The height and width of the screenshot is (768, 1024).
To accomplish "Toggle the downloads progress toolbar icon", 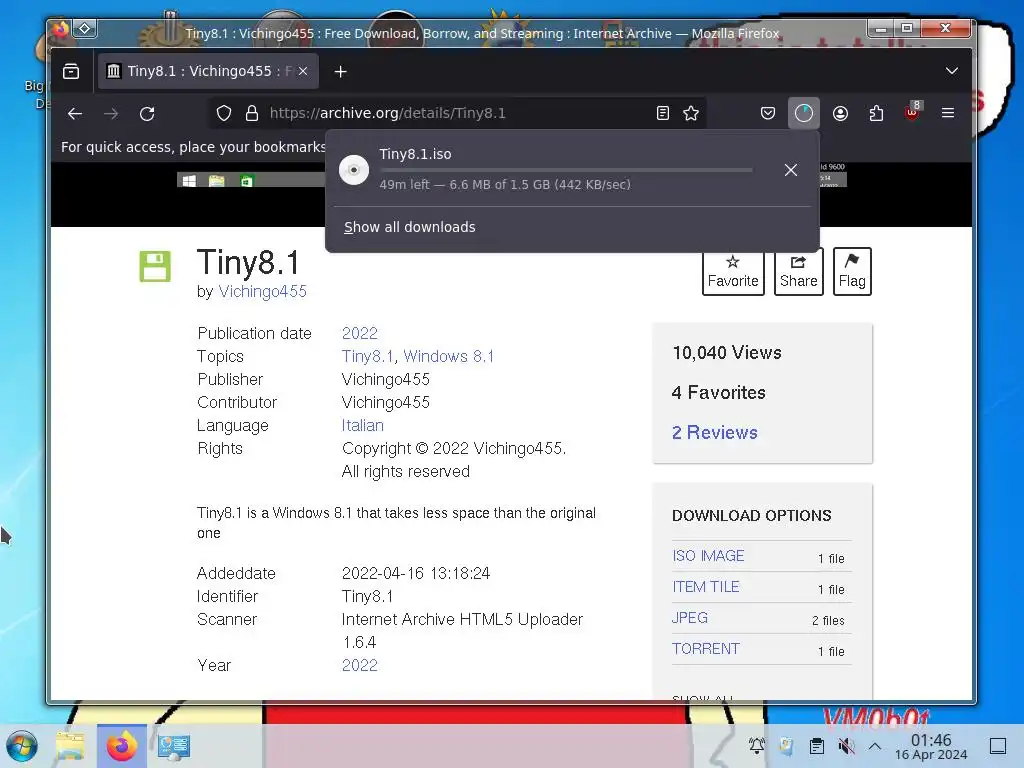I will (803, 113).
